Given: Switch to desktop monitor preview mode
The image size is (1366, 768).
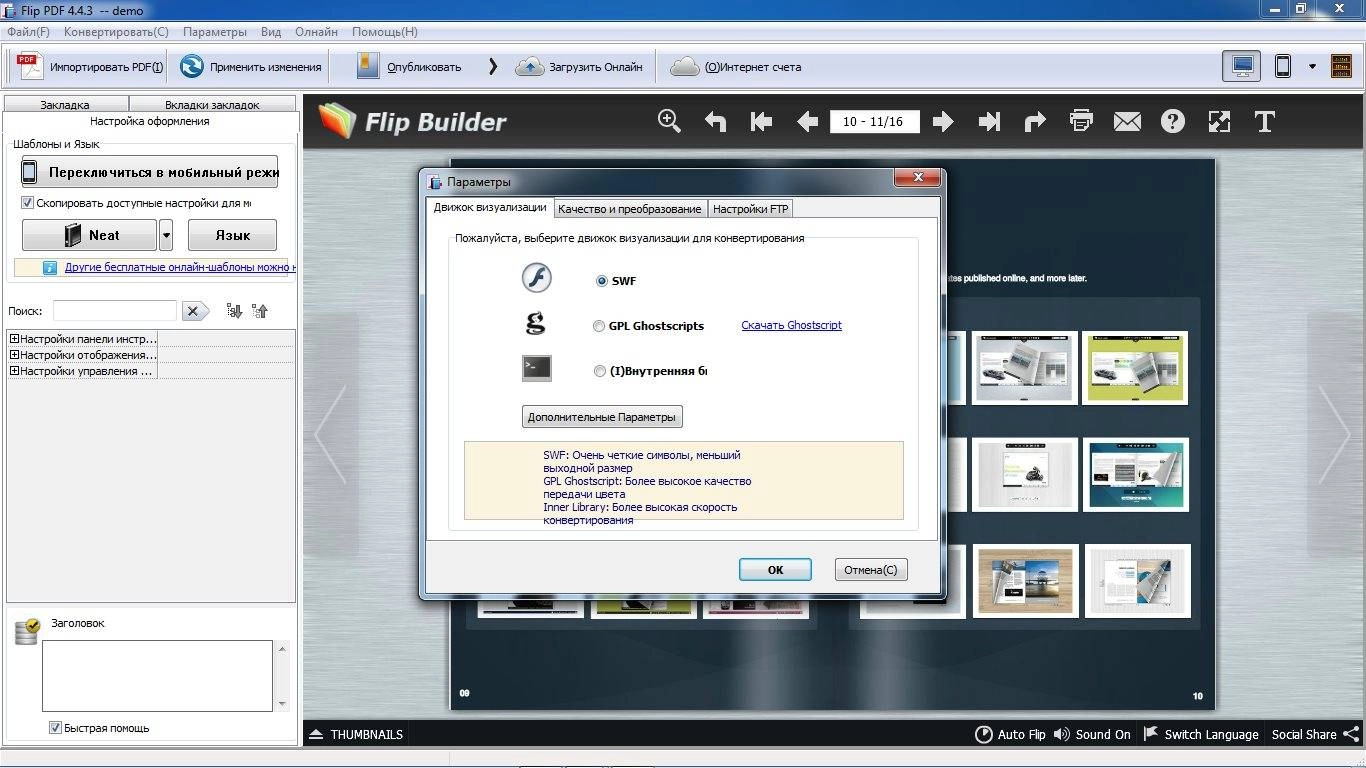Looking at the screenshot, I should pos(1242,67).
